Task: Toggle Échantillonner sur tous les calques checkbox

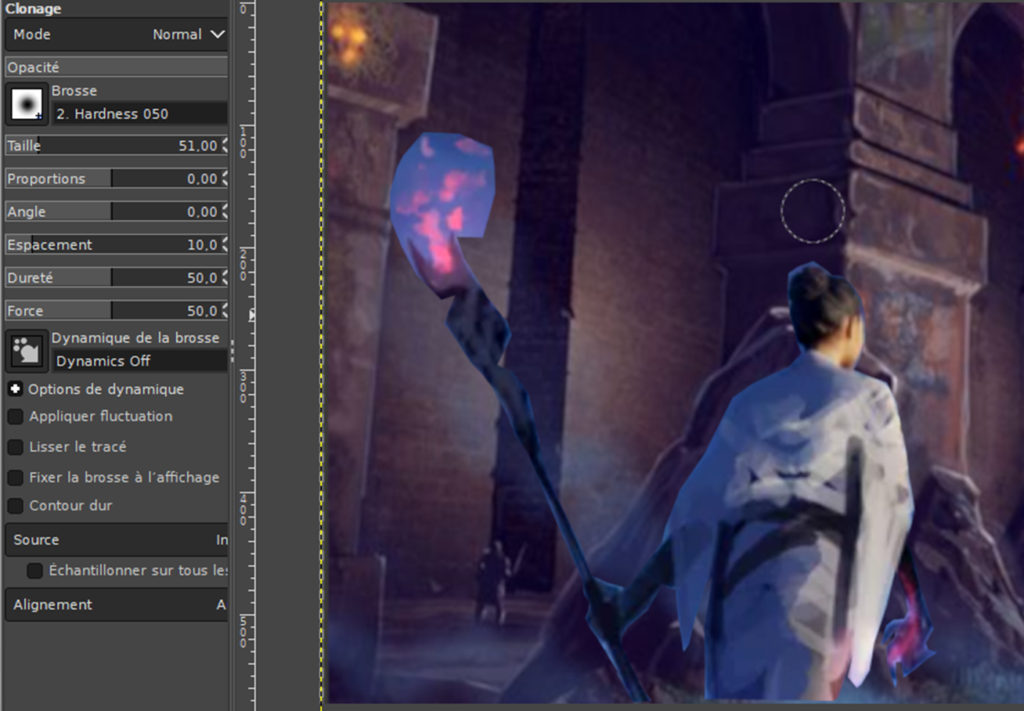Action: pos(35,571)
